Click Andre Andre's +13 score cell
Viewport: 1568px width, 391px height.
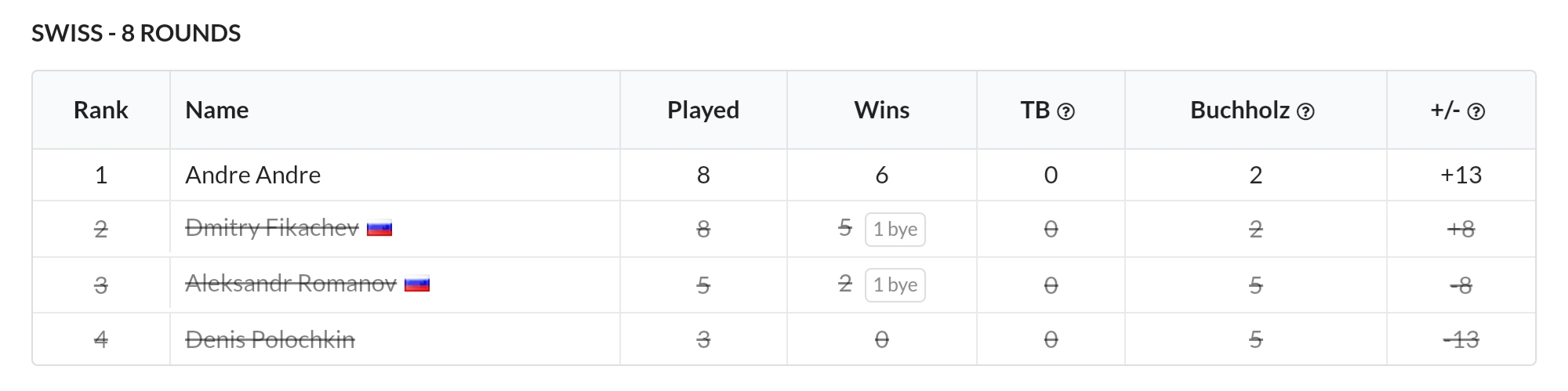[x=1461, y=175]
